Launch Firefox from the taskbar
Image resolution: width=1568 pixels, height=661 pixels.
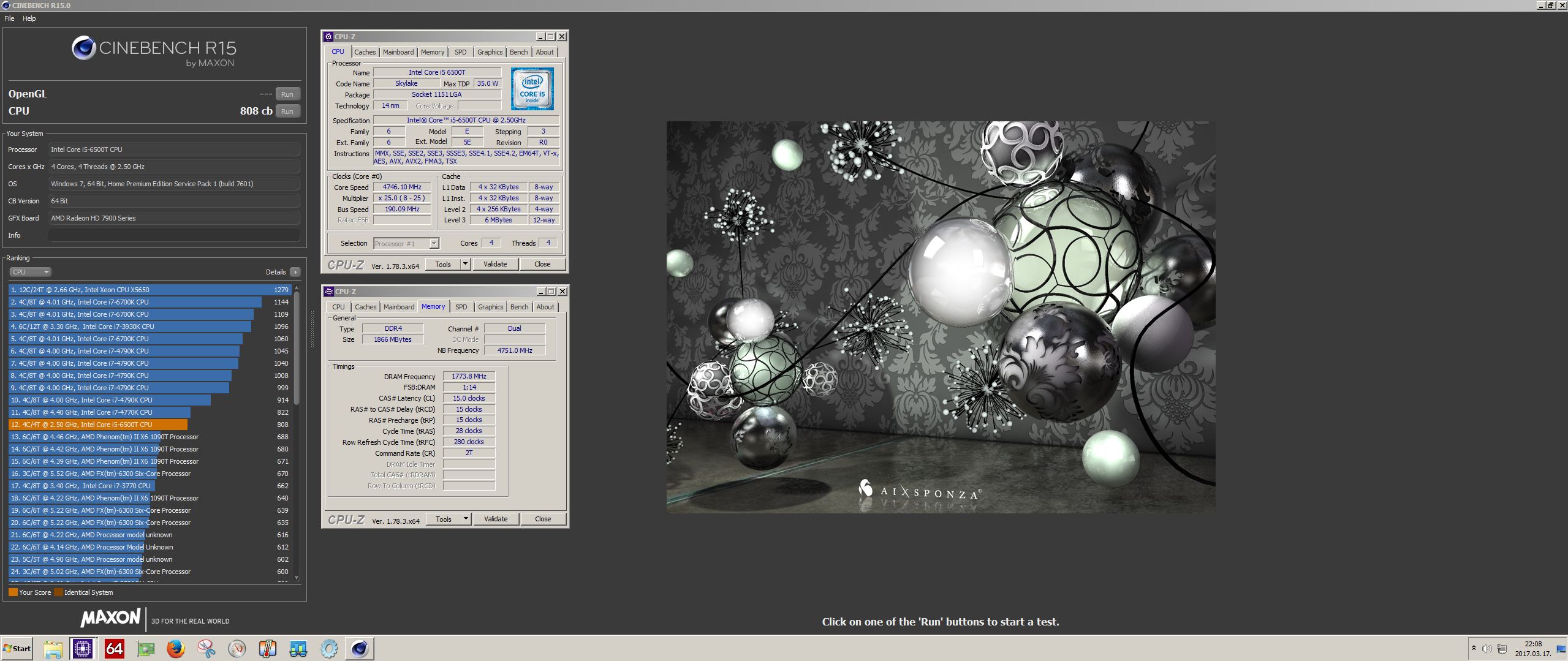click(x=176, y=648)
